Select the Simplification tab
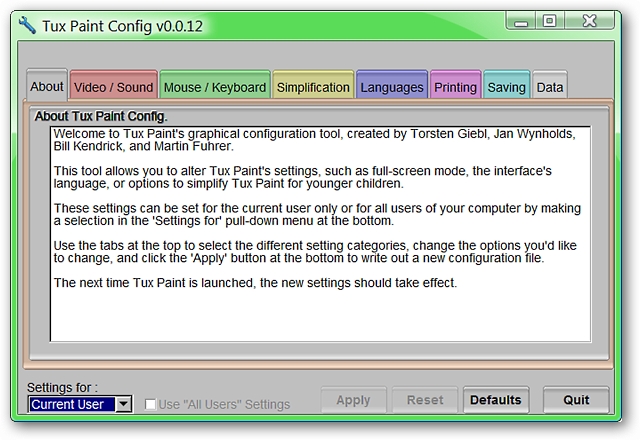The height and width of the screenshot is (440, 640). point(313,85)
